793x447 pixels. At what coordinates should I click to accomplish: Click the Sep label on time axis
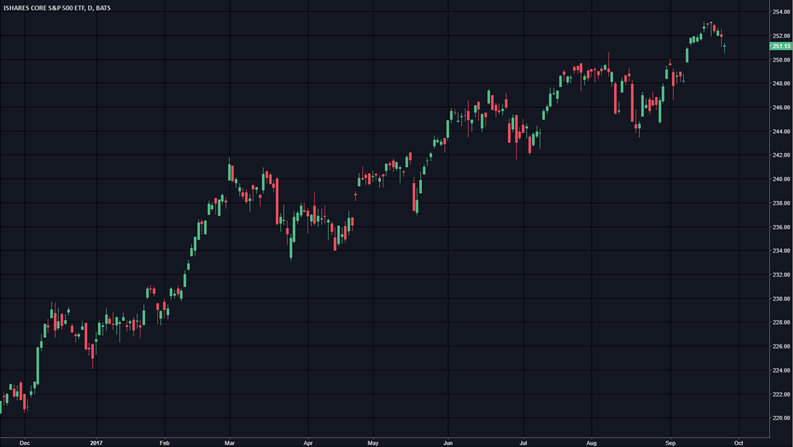[670, 443]
